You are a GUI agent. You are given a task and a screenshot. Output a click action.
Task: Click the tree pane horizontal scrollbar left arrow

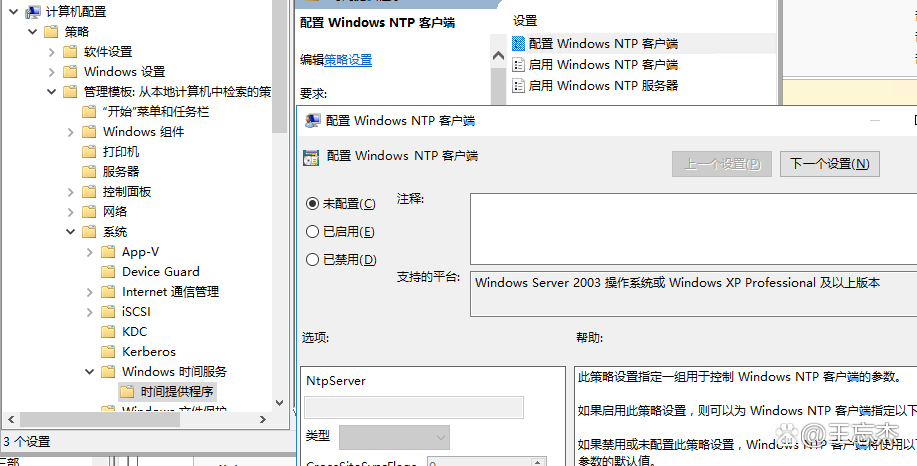pyautogui.click(x=10, y=419)
